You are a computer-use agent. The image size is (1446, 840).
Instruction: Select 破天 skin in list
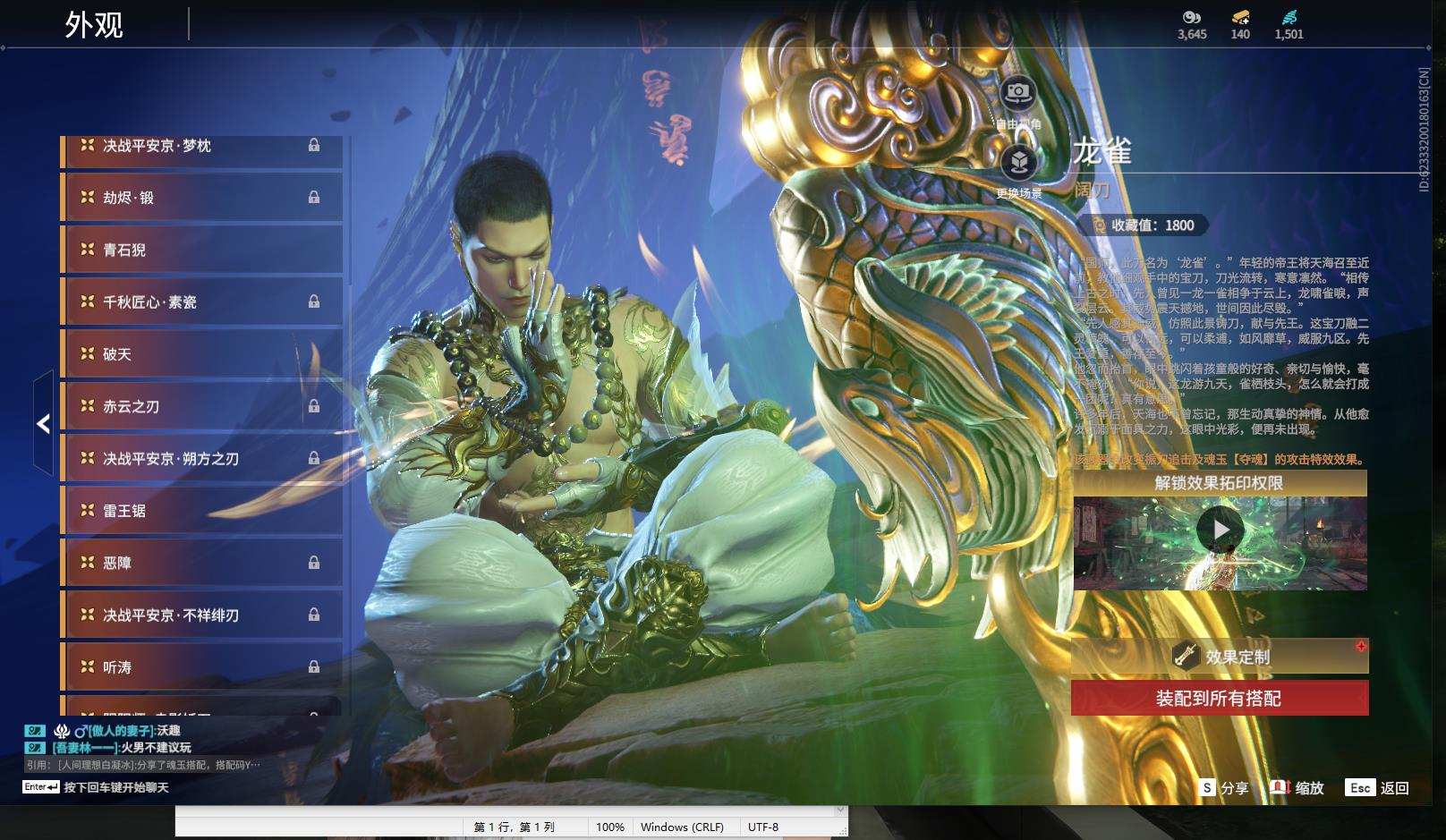tap(201, 354)
